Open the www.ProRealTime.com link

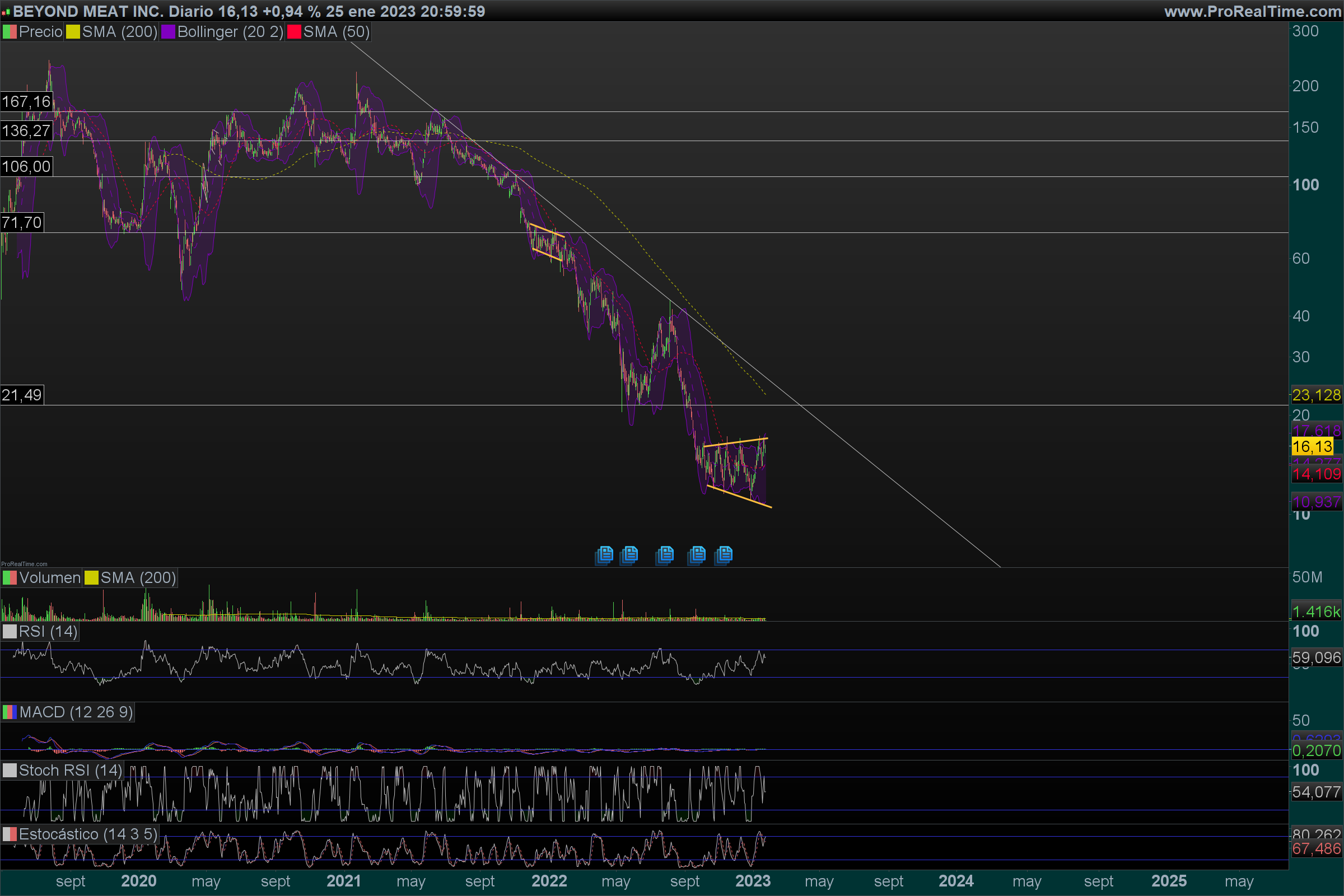point(1253,11)
